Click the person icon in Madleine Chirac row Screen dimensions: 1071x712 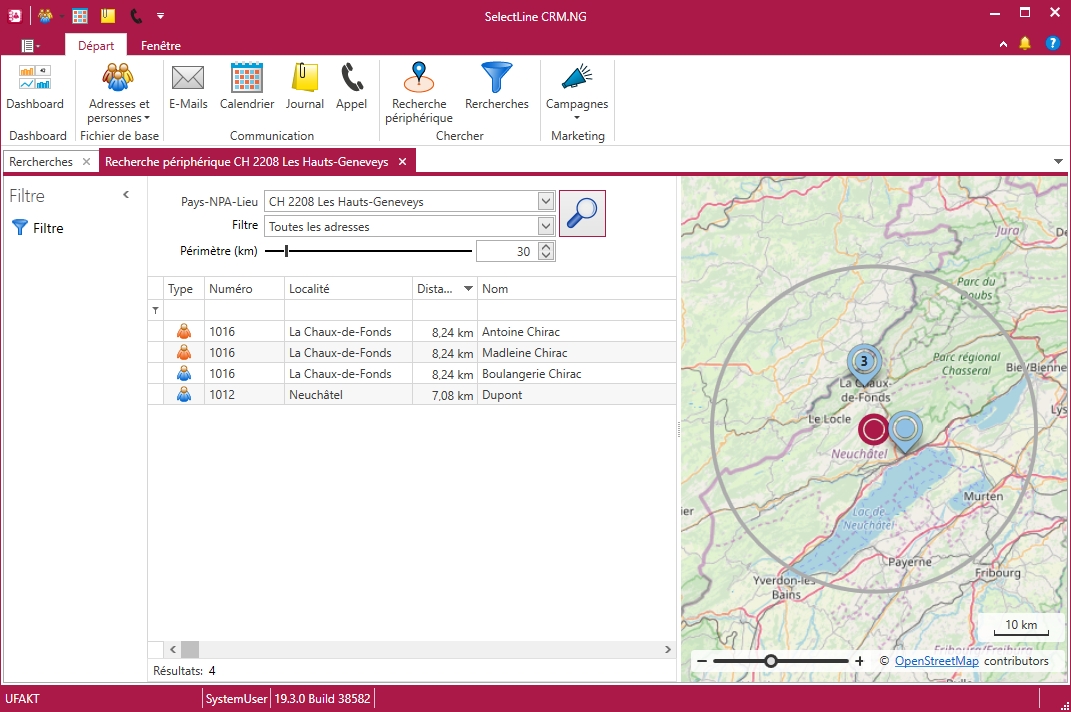coord(184,353)
